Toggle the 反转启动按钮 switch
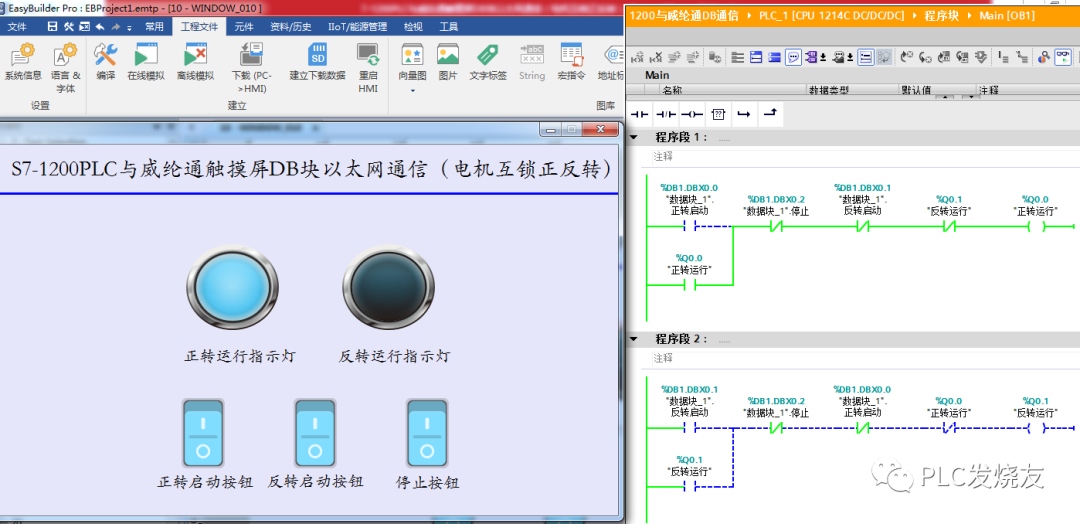This screenshot has height=524, width=1080. click(315, 433)
